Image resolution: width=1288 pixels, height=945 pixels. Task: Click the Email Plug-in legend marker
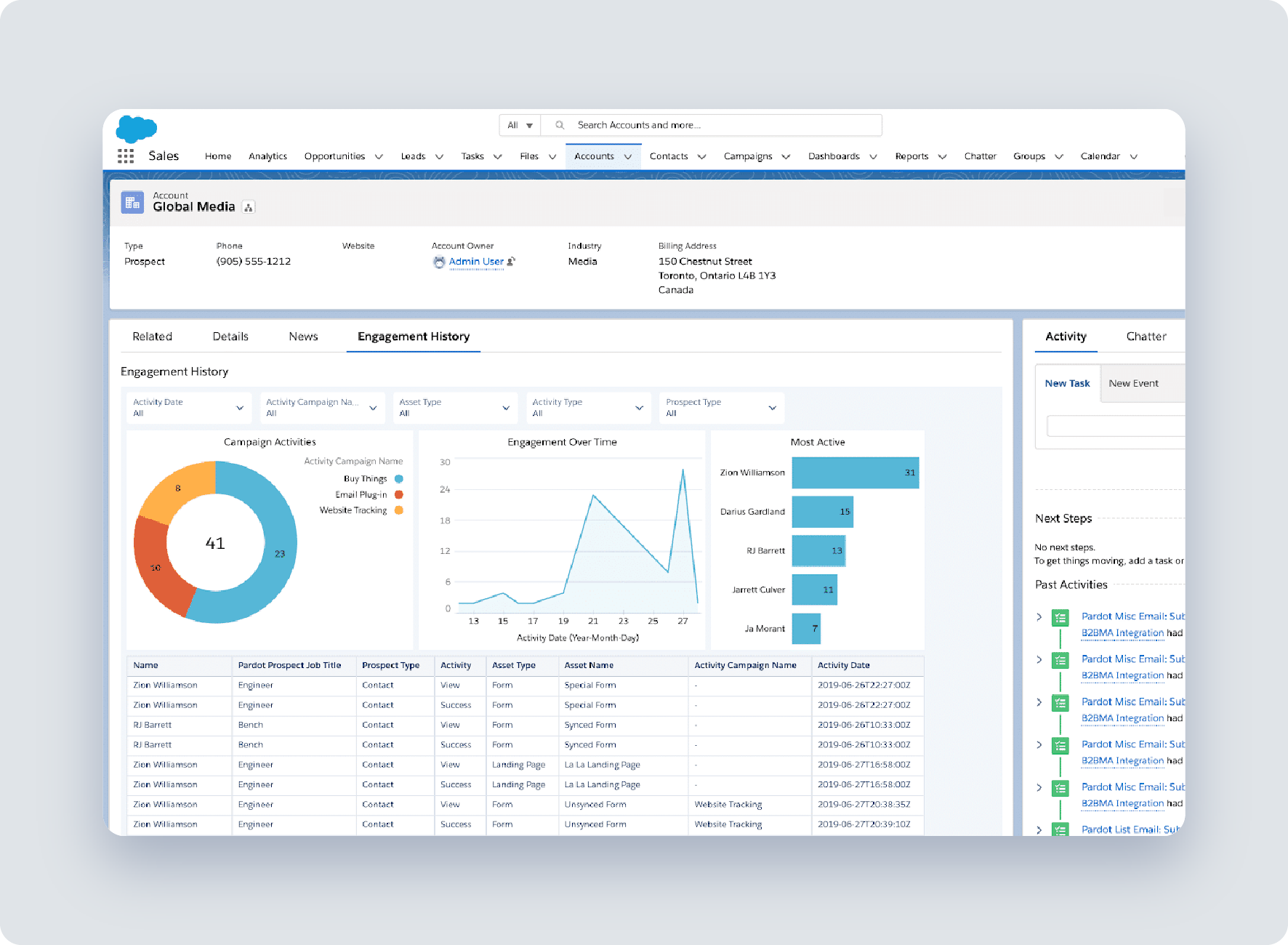click(x=397, y=494)
